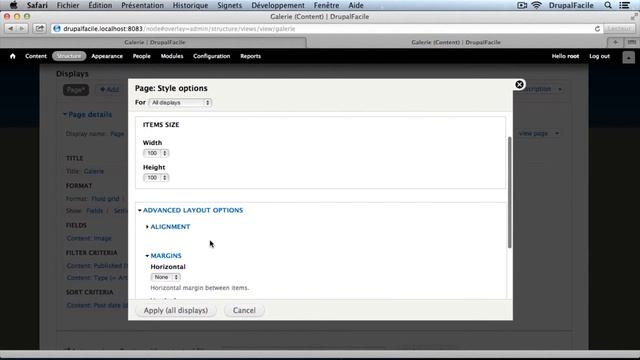Click the Page display button behind dialog

(x=76, y=90)
